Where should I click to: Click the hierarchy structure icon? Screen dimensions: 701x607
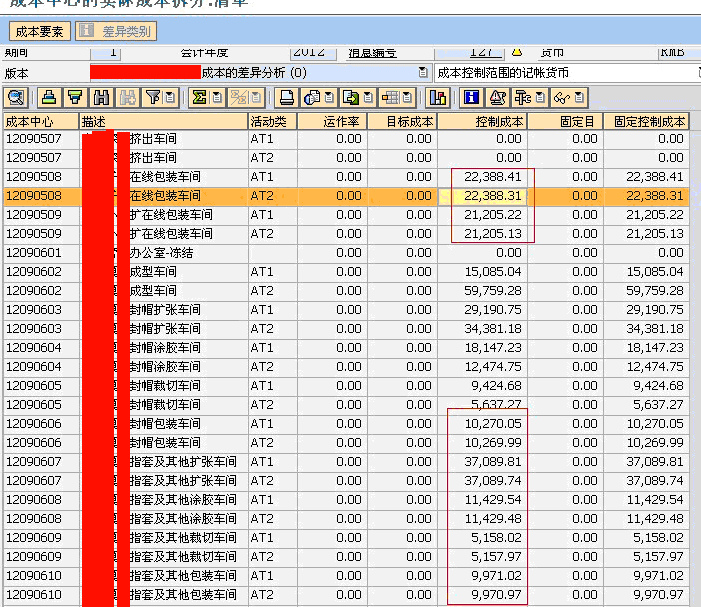pyautogui.click(x=523, y=97)
